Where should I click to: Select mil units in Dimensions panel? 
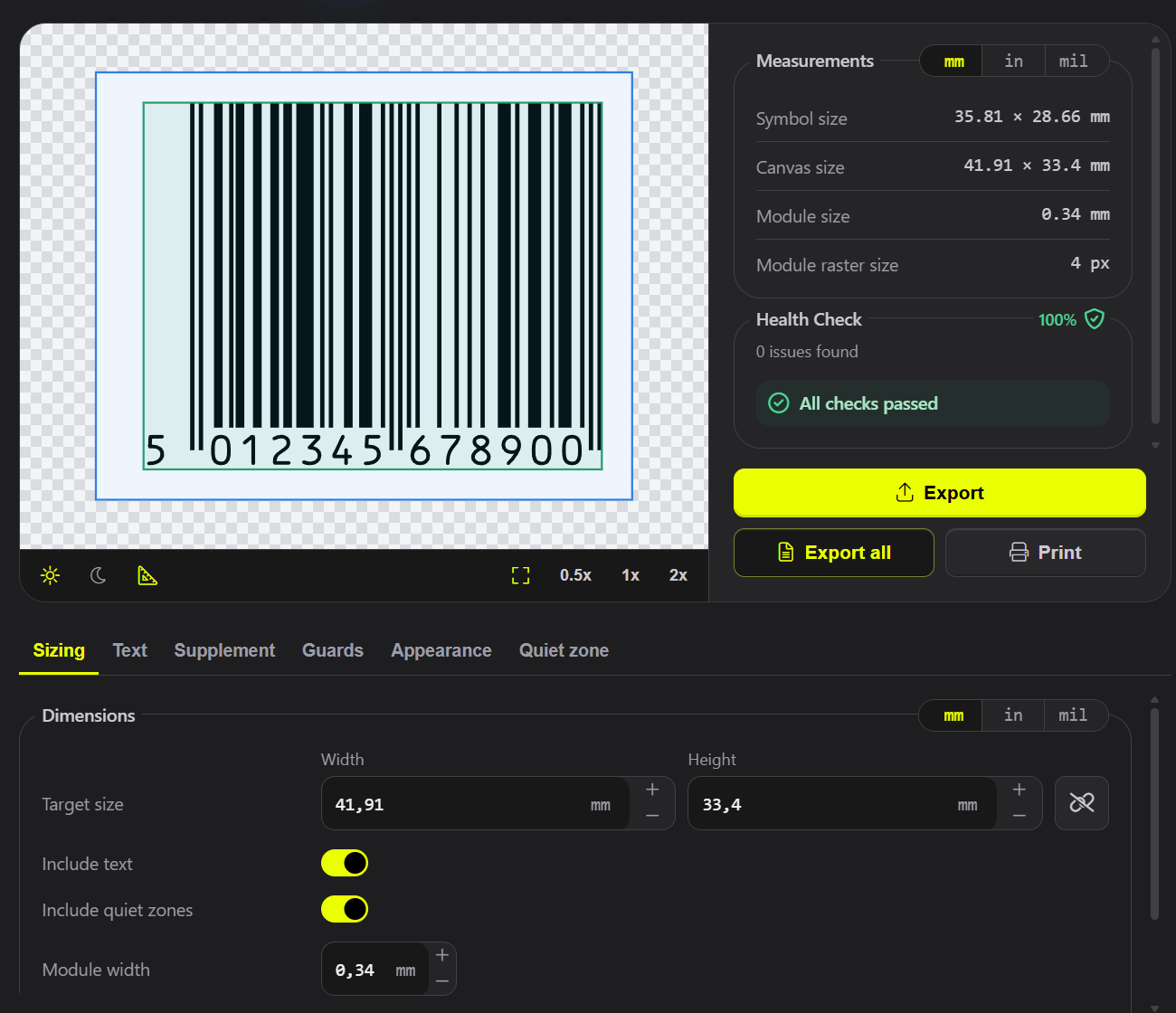tap(1074, 715)
